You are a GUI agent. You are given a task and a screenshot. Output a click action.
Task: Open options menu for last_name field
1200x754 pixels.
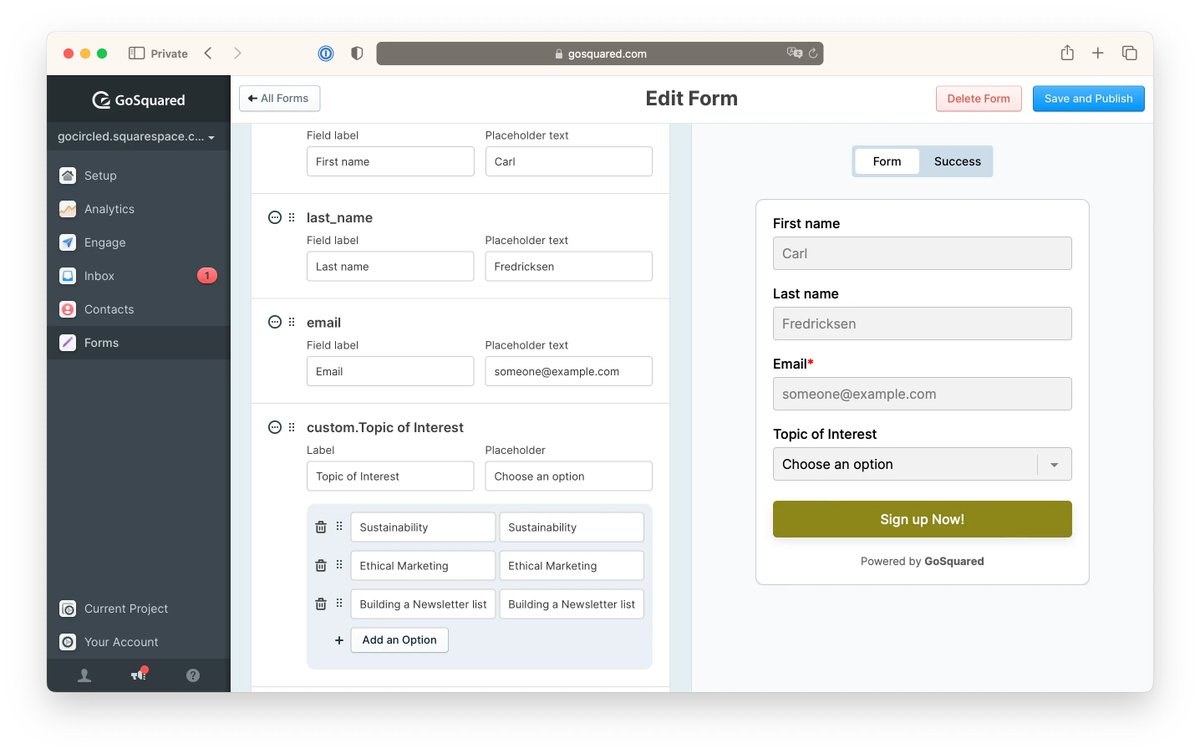(x=275, y=217)
